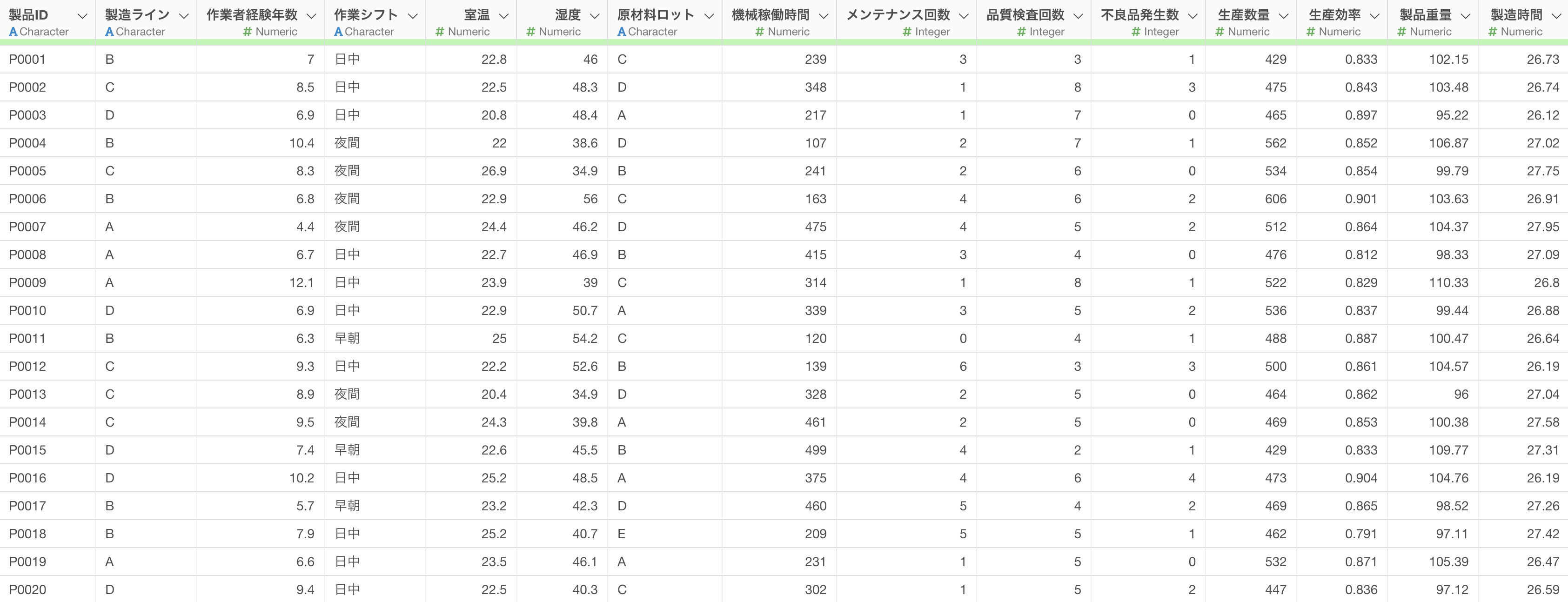1568x602 pixels.
Task: Click the Numeric hash icon under 製品重量
Action: (1402, 32)
